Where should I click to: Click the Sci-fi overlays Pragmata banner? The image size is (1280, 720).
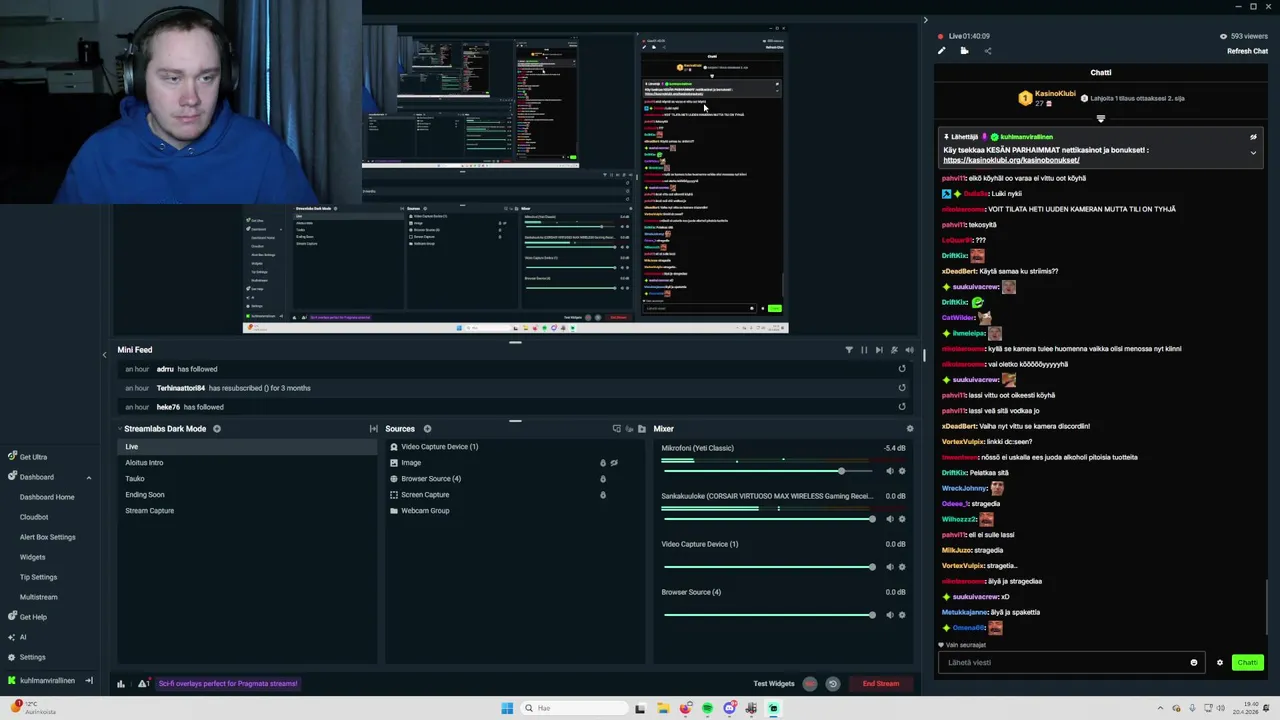pyautogui.click(x=228, y=684)
